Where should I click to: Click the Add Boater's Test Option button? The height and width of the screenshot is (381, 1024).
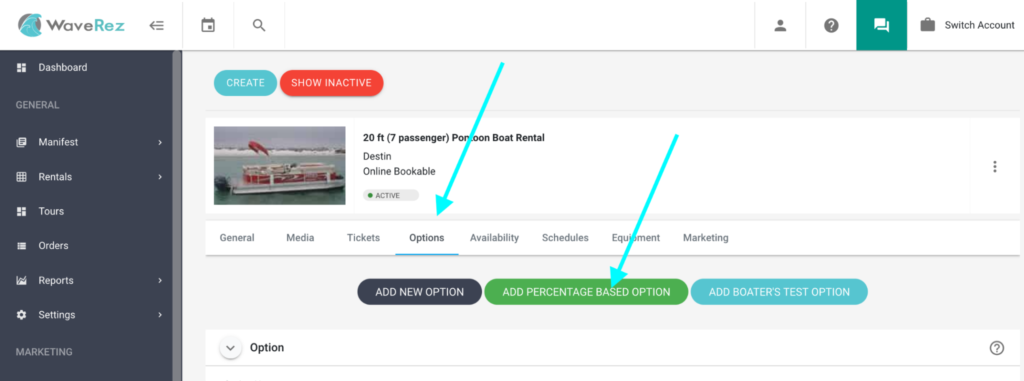tap(779, 292)
